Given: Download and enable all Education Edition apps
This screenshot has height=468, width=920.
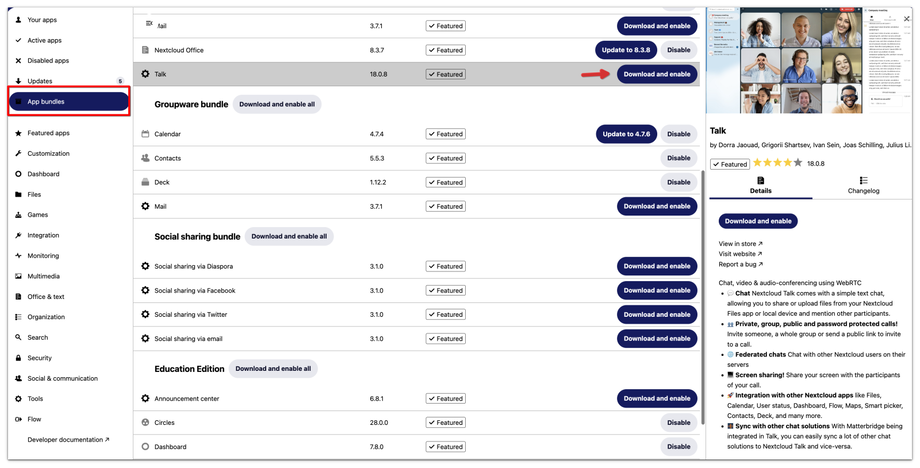Looking at the screenshot, I should [x=273, y=369].
